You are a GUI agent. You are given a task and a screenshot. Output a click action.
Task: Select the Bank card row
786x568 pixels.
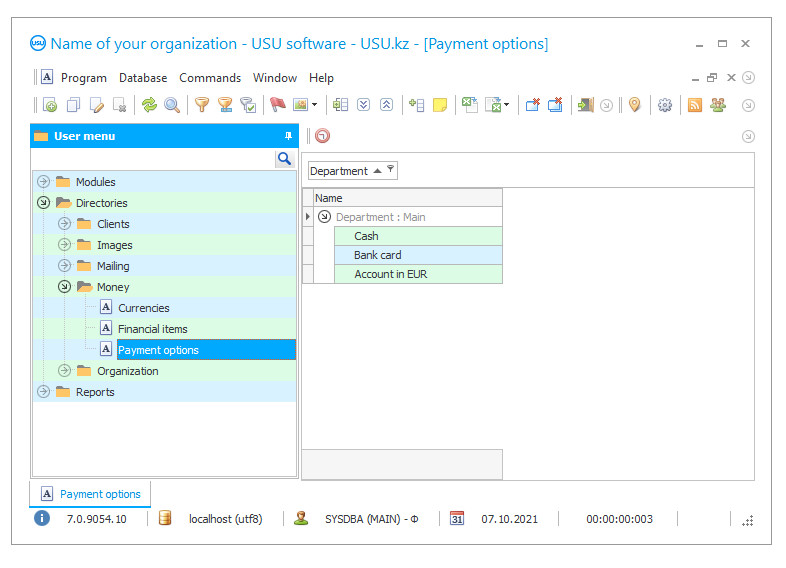(x=418, y=255)
